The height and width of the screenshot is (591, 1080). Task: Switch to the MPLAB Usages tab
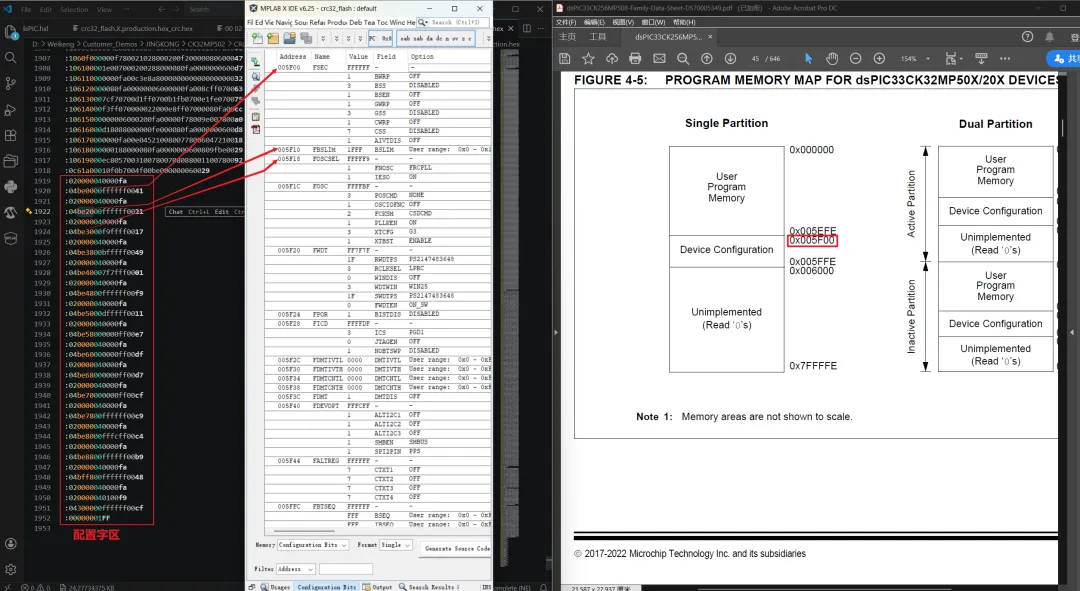pyautogui.click(x=275, y=587)
